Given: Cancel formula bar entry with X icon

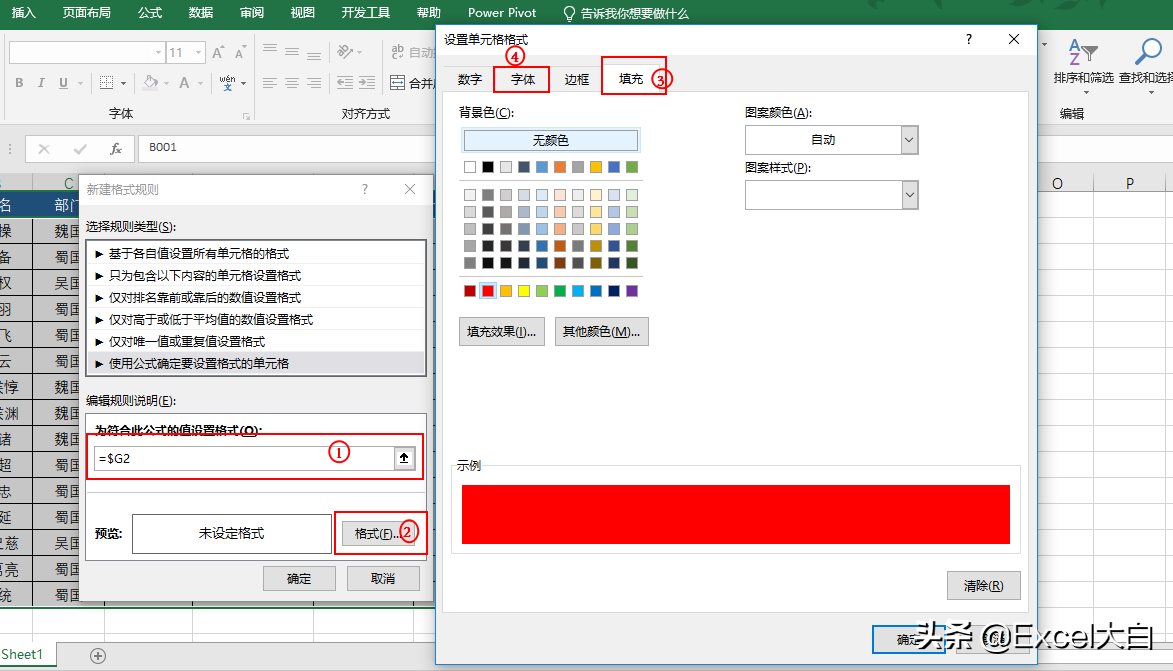Looking at the screenshot, I should [x=44, y=149].
